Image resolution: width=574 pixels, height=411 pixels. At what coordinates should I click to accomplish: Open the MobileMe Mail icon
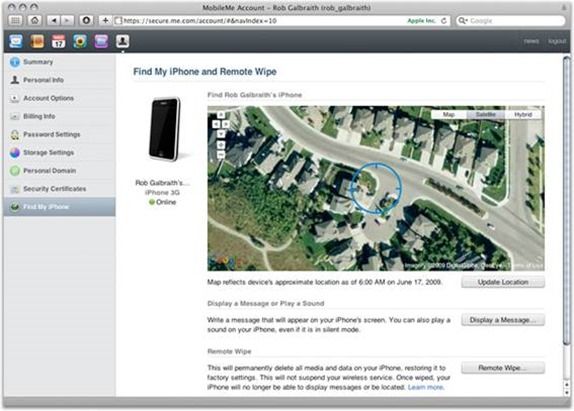pos(15,41)
